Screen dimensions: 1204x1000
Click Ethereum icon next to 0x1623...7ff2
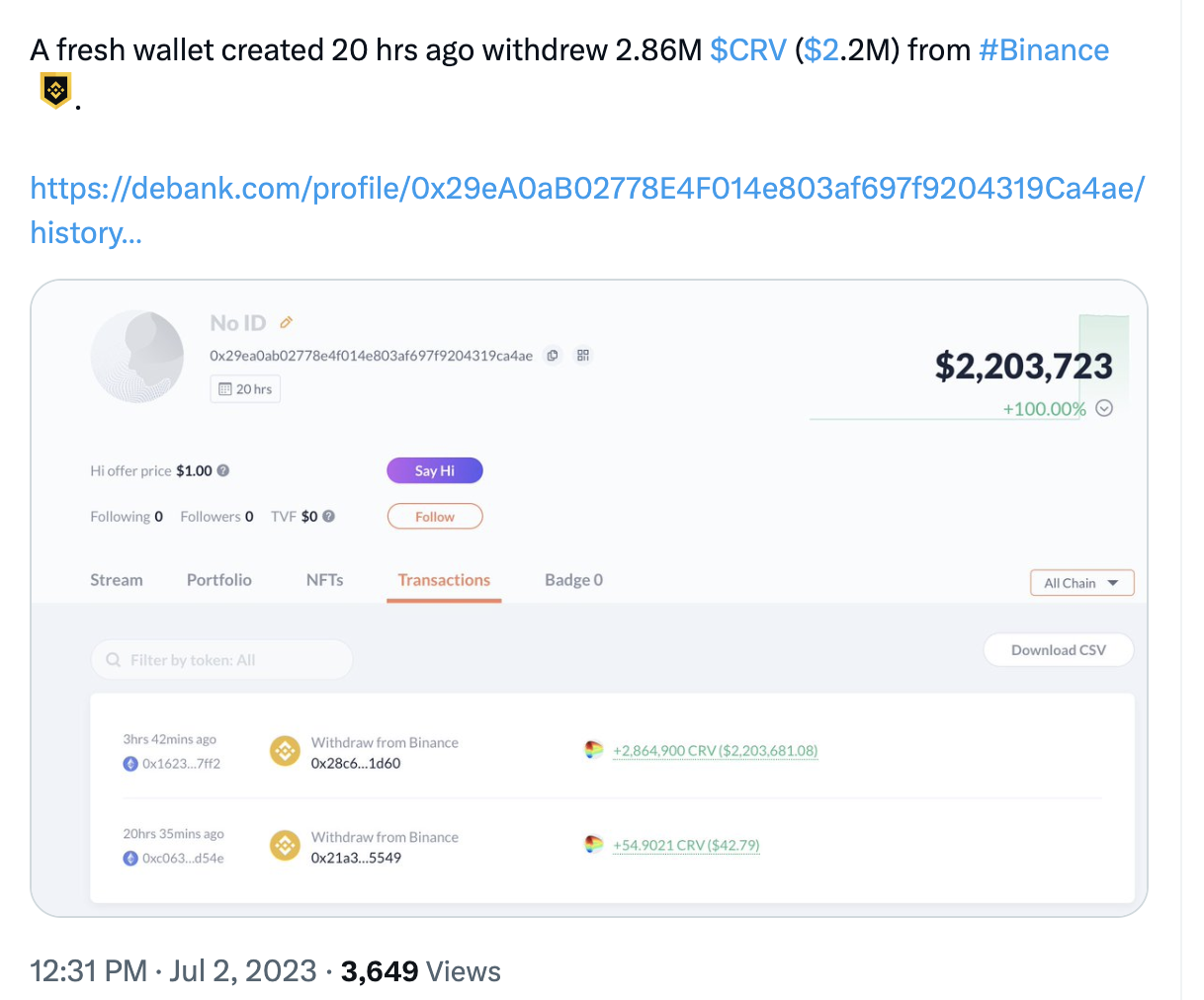[130, 764]
